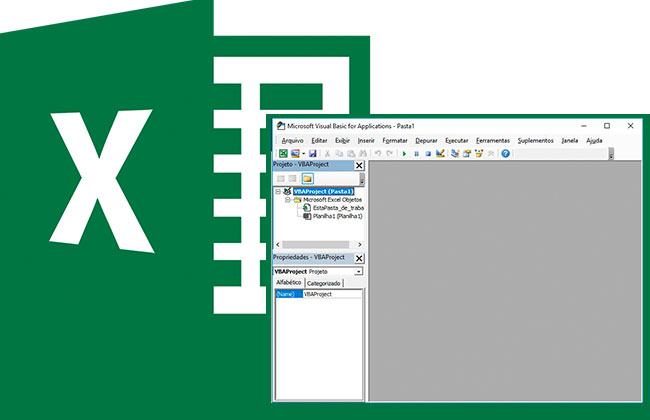Click the Break pause icon
Image resolution: width=650 pixels, height=420 pixels.
click(416, 154)
